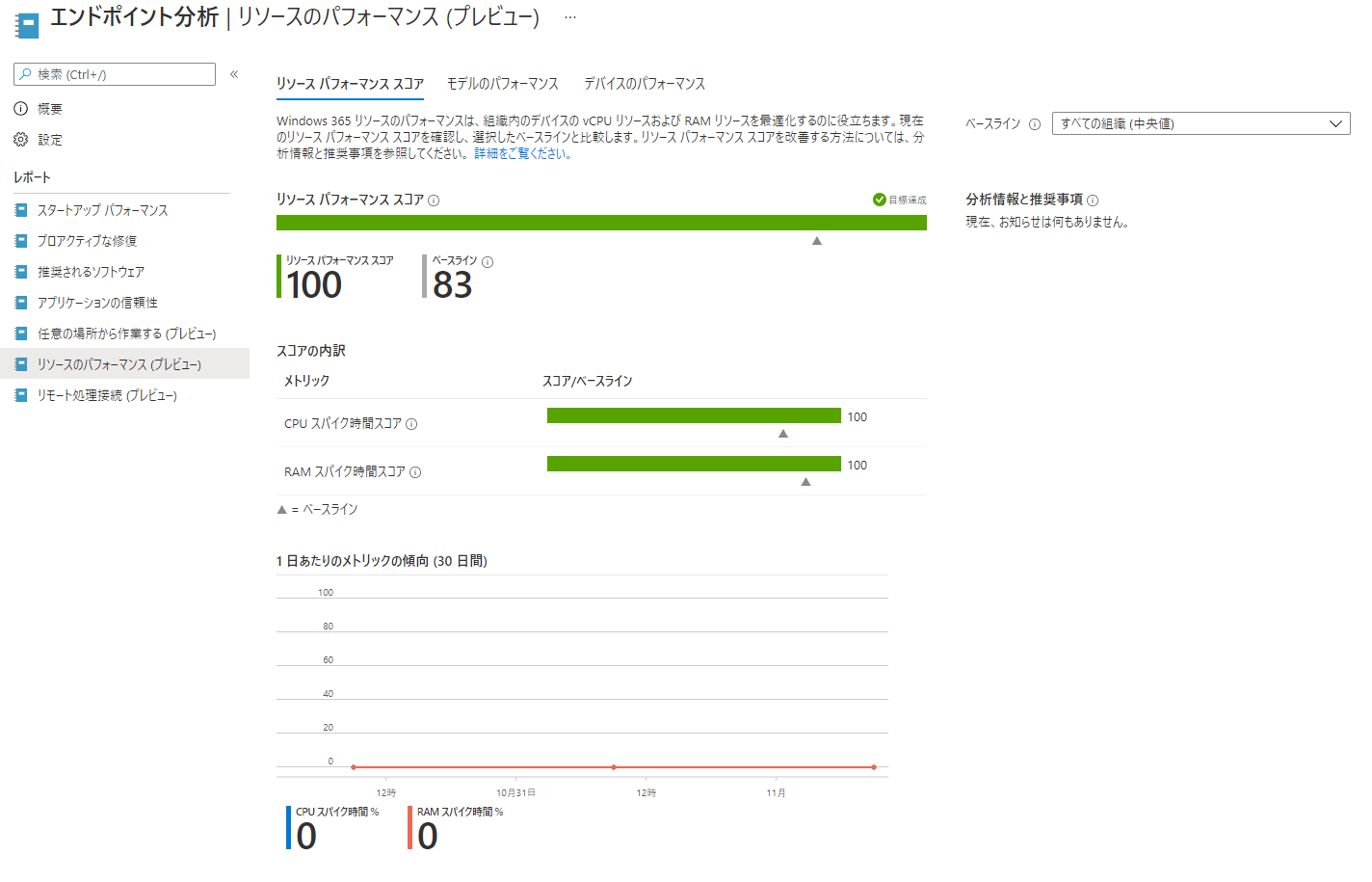Viewport: 1372px width, 882px height.
Task: Click the 詳細をご覧ください link
Action: (524, 153)
